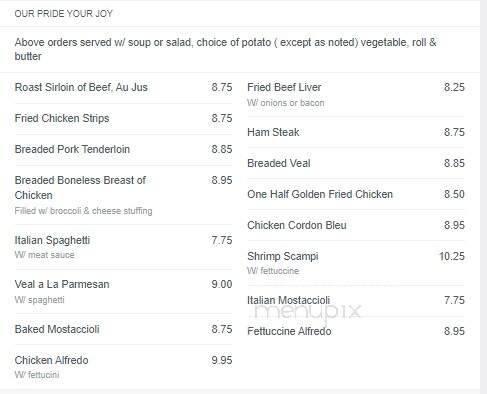
Task: Click the Our Pride Your Joy heading
Action: click(x=64, y=14)
